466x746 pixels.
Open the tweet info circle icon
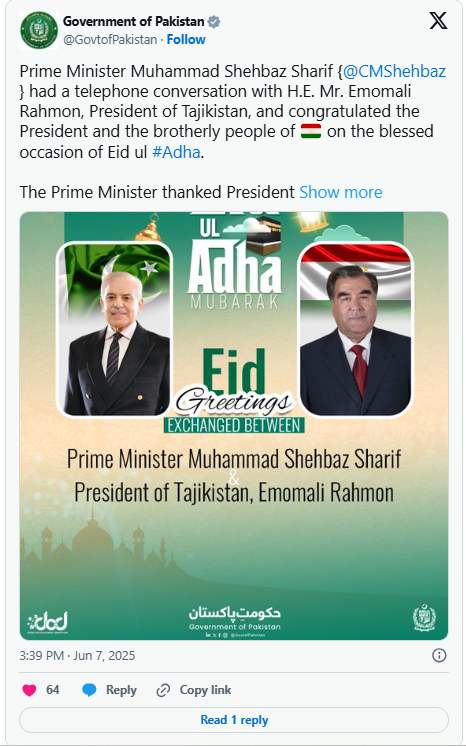point(439,656)
